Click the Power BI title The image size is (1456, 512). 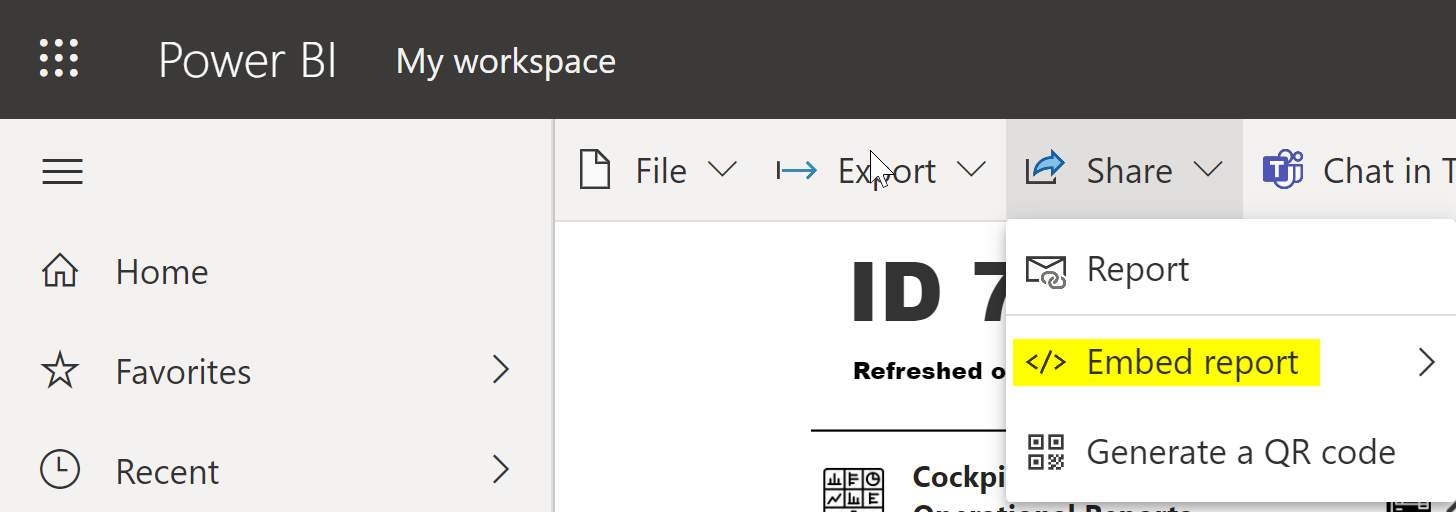coord(247,61)
